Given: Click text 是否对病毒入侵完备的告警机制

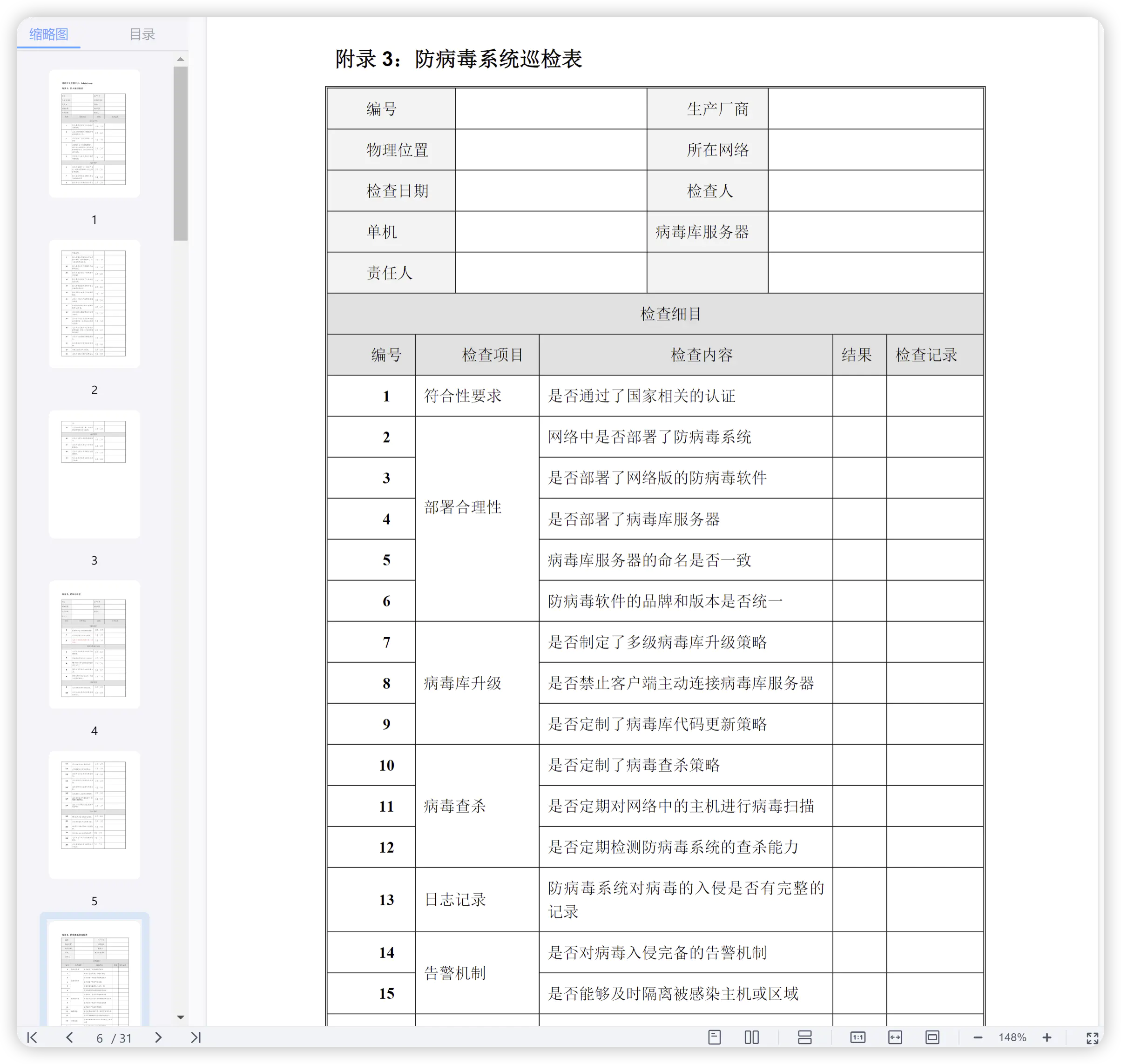Looking at the screenshot, I should (657, 952).
